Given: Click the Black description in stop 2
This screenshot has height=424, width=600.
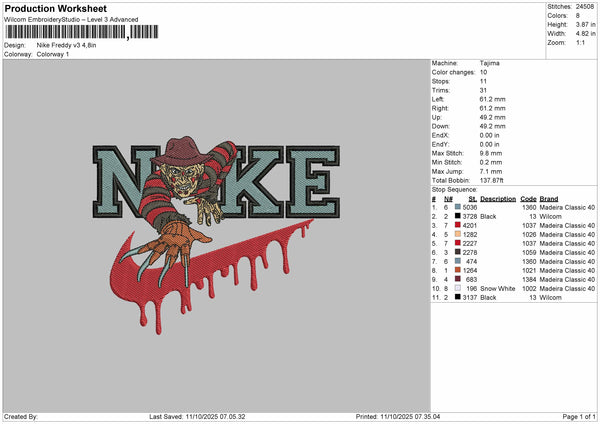Looking at the screenshot, I should (x=488, y=216).
